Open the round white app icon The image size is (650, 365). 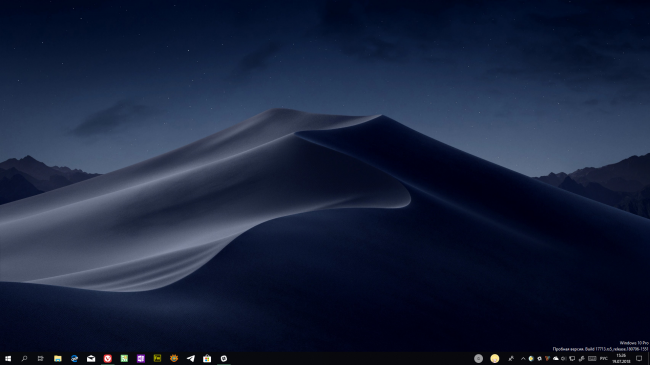pyautogui.click(x=223, y=358)
